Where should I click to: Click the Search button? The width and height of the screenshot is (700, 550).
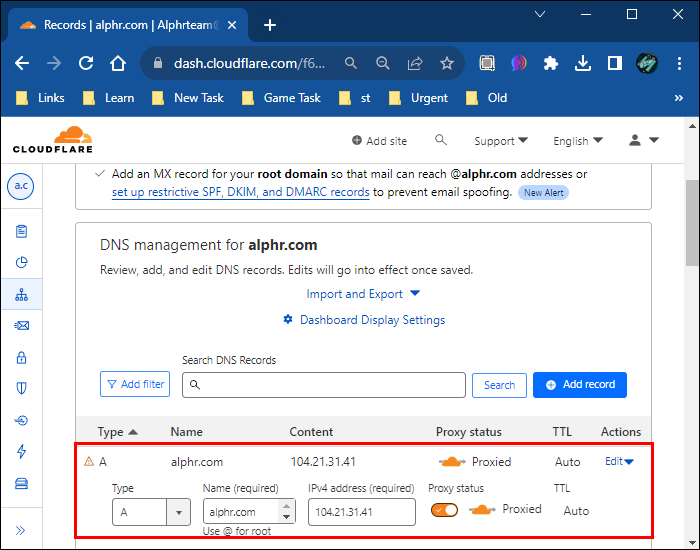[x=499, y=385]
